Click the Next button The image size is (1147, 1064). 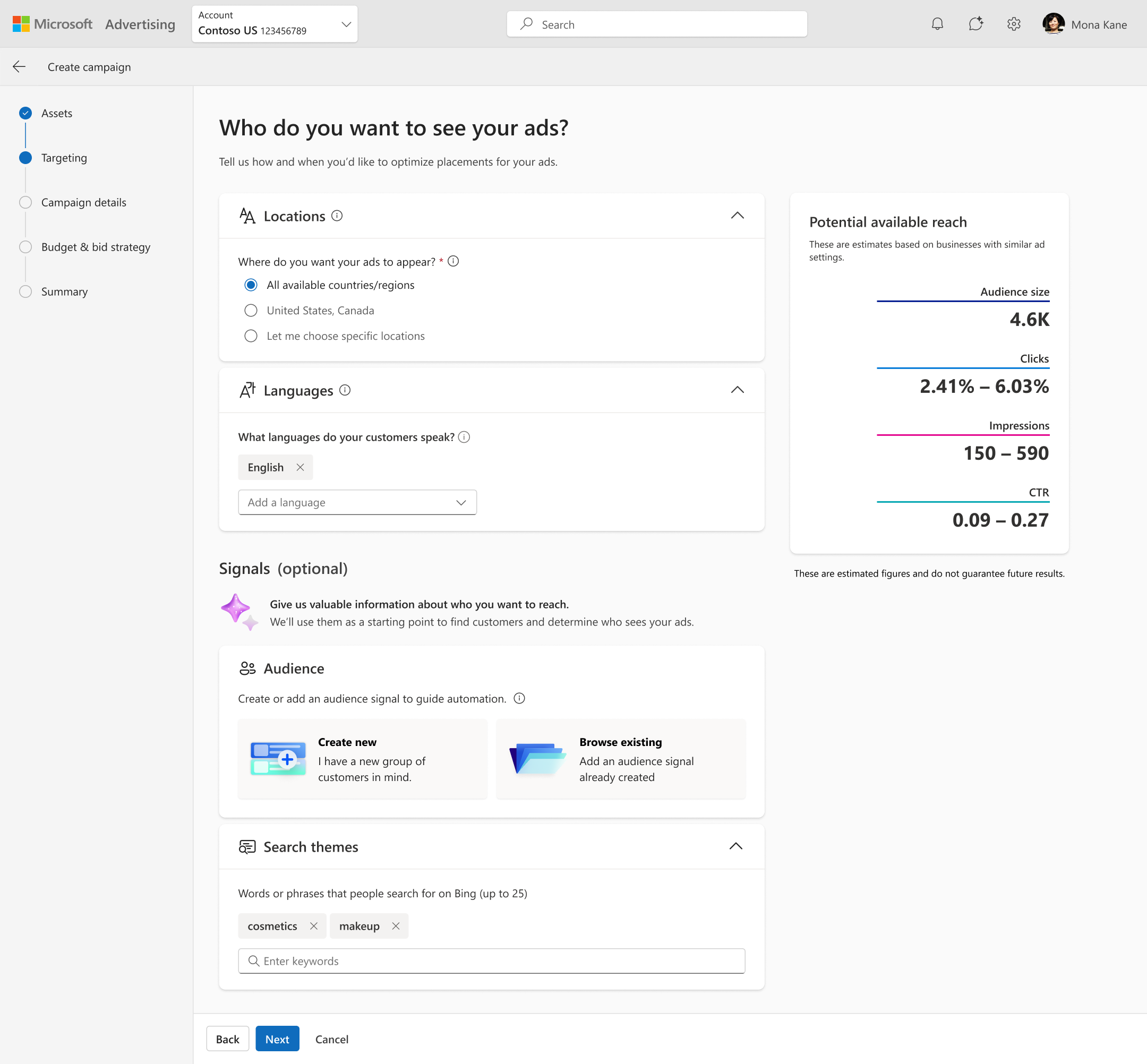[277, 1039]
